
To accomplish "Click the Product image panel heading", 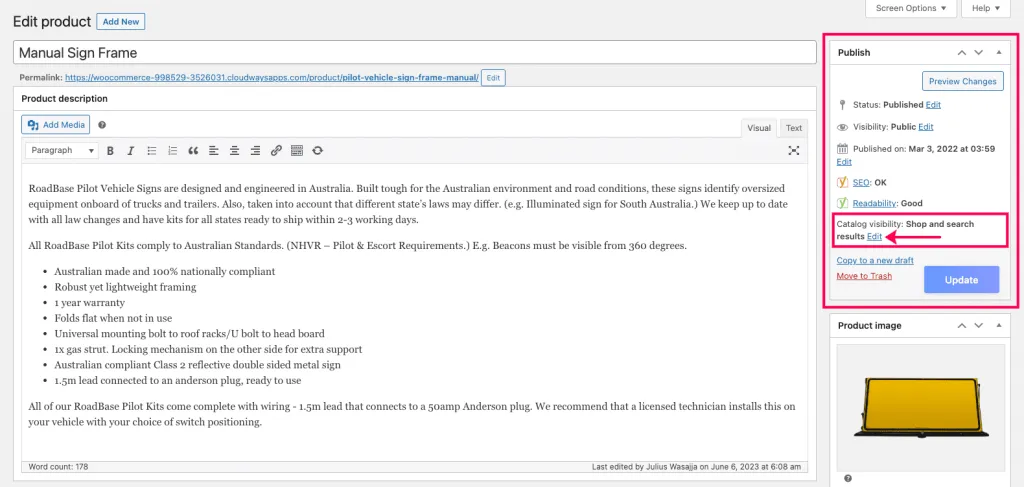I will click(869, 325).
